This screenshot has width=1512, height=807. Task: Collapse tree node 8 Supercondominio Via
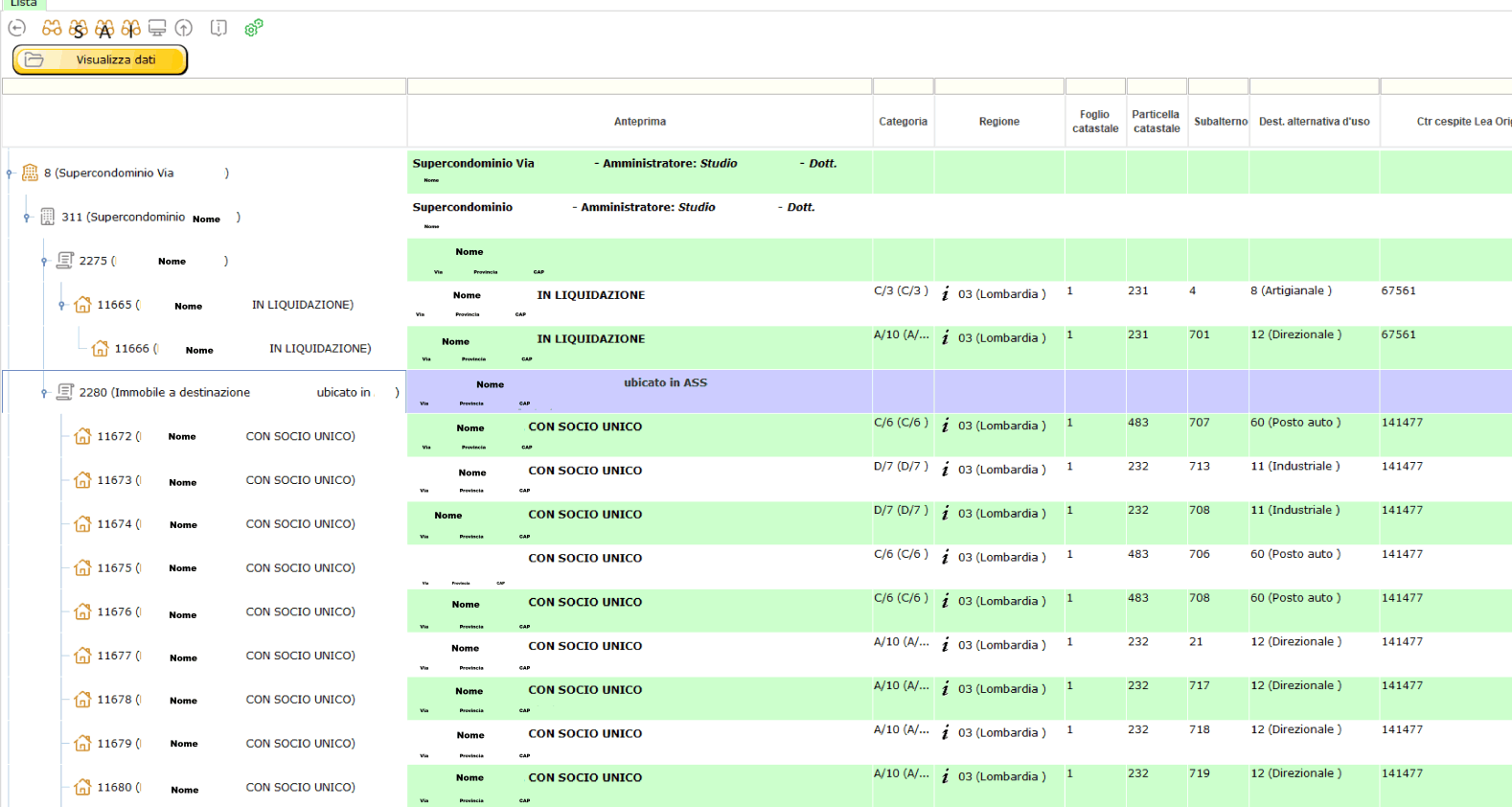point(10,173)
